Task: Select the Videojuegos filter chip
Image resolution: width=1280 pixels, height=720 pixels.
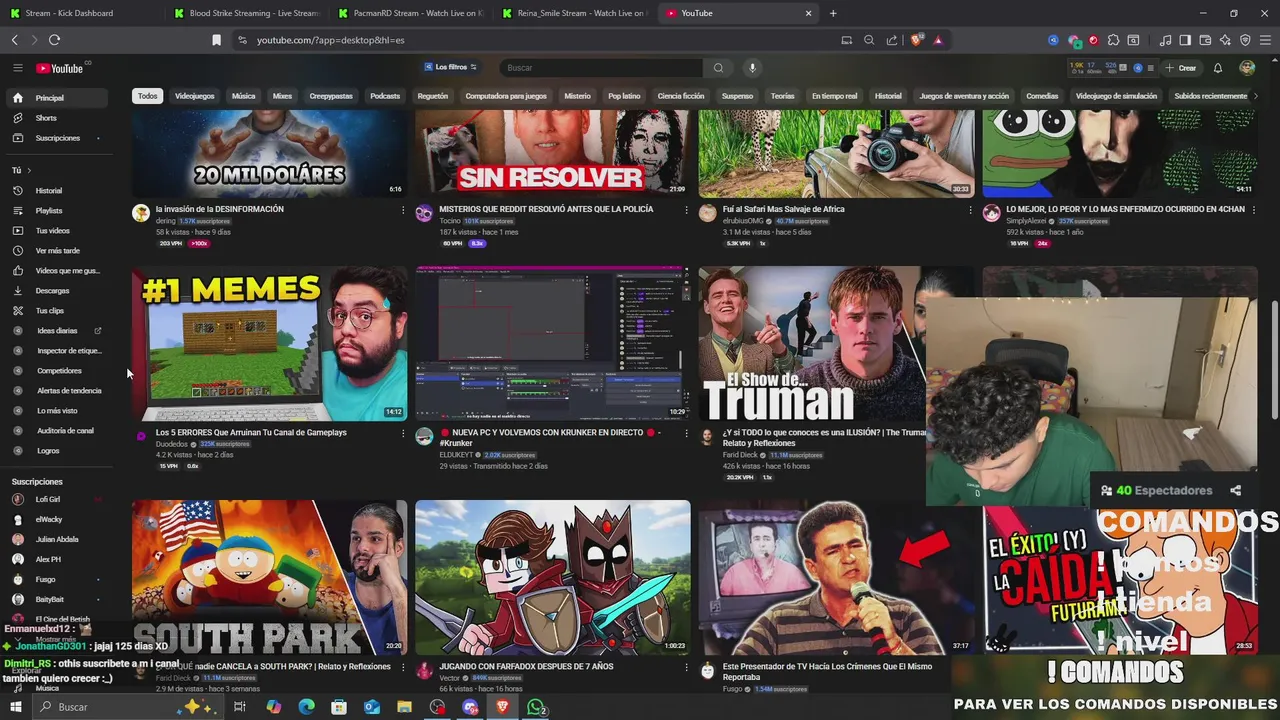Action: click(x=194, y=96)
